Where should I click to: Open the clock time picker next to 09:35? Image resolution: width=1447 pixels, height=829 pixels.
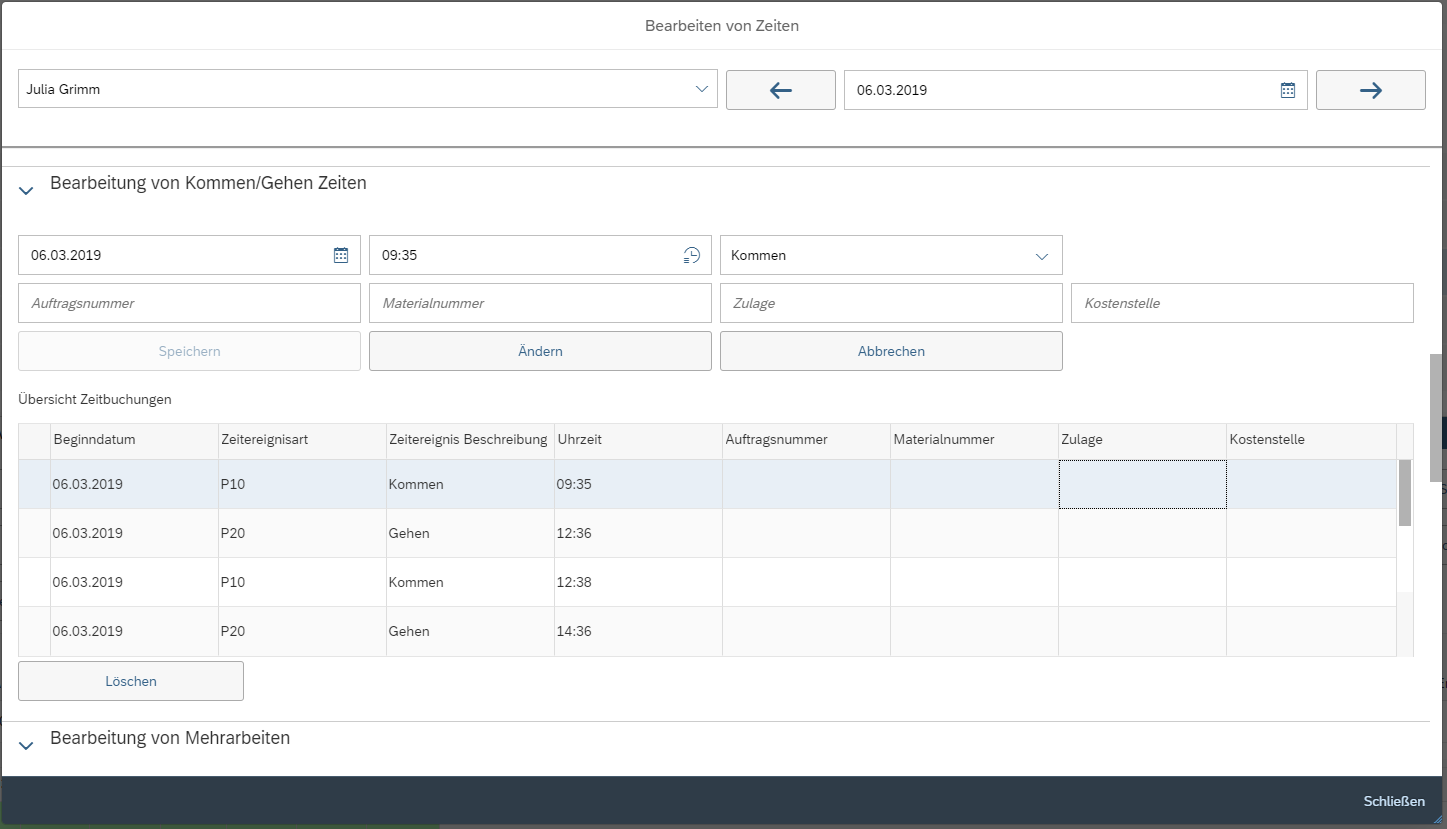690,255
